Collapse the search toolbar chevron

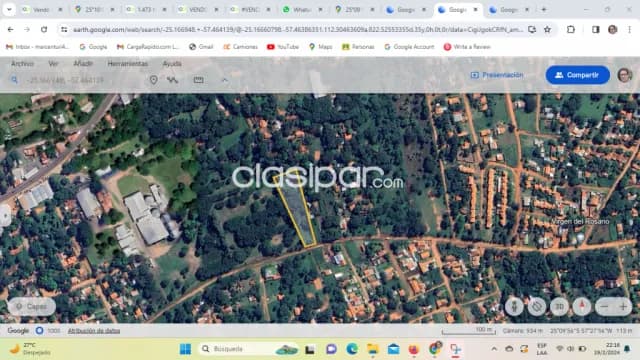coord(225,80)
